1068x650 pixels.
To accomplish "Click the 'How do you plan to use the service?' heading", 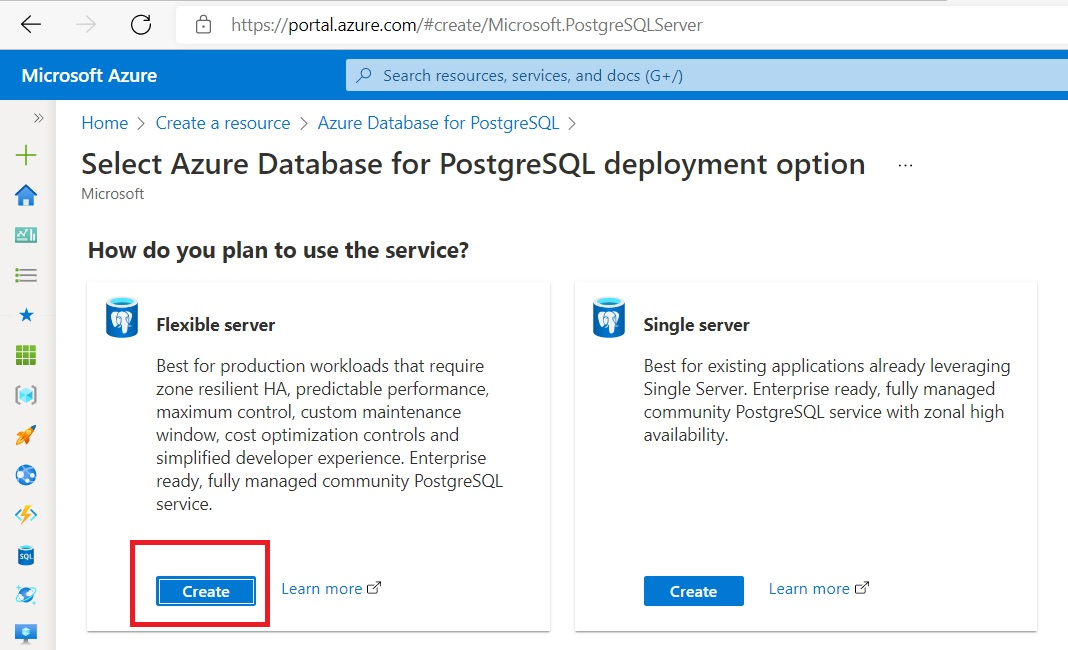I will (278, 250).
